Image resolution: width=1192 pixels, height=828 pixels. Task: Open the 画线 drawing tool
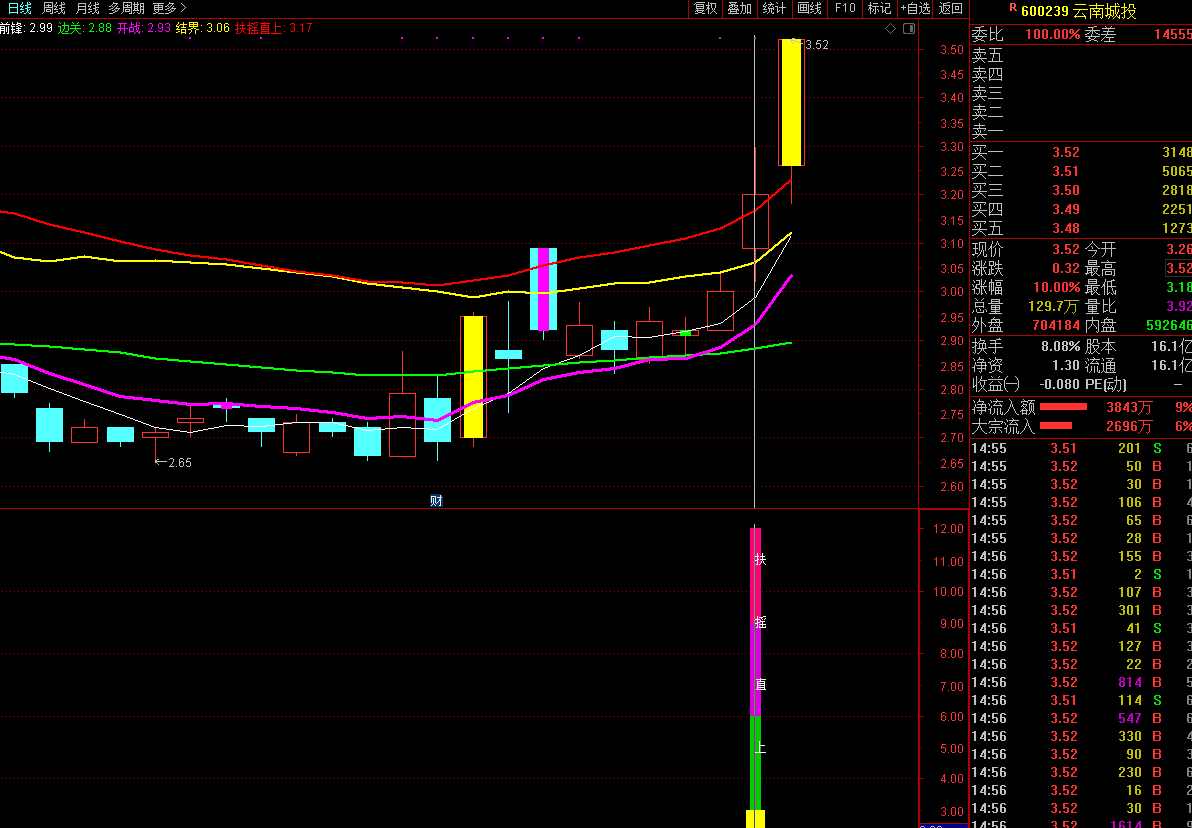(x=809, y=9)
